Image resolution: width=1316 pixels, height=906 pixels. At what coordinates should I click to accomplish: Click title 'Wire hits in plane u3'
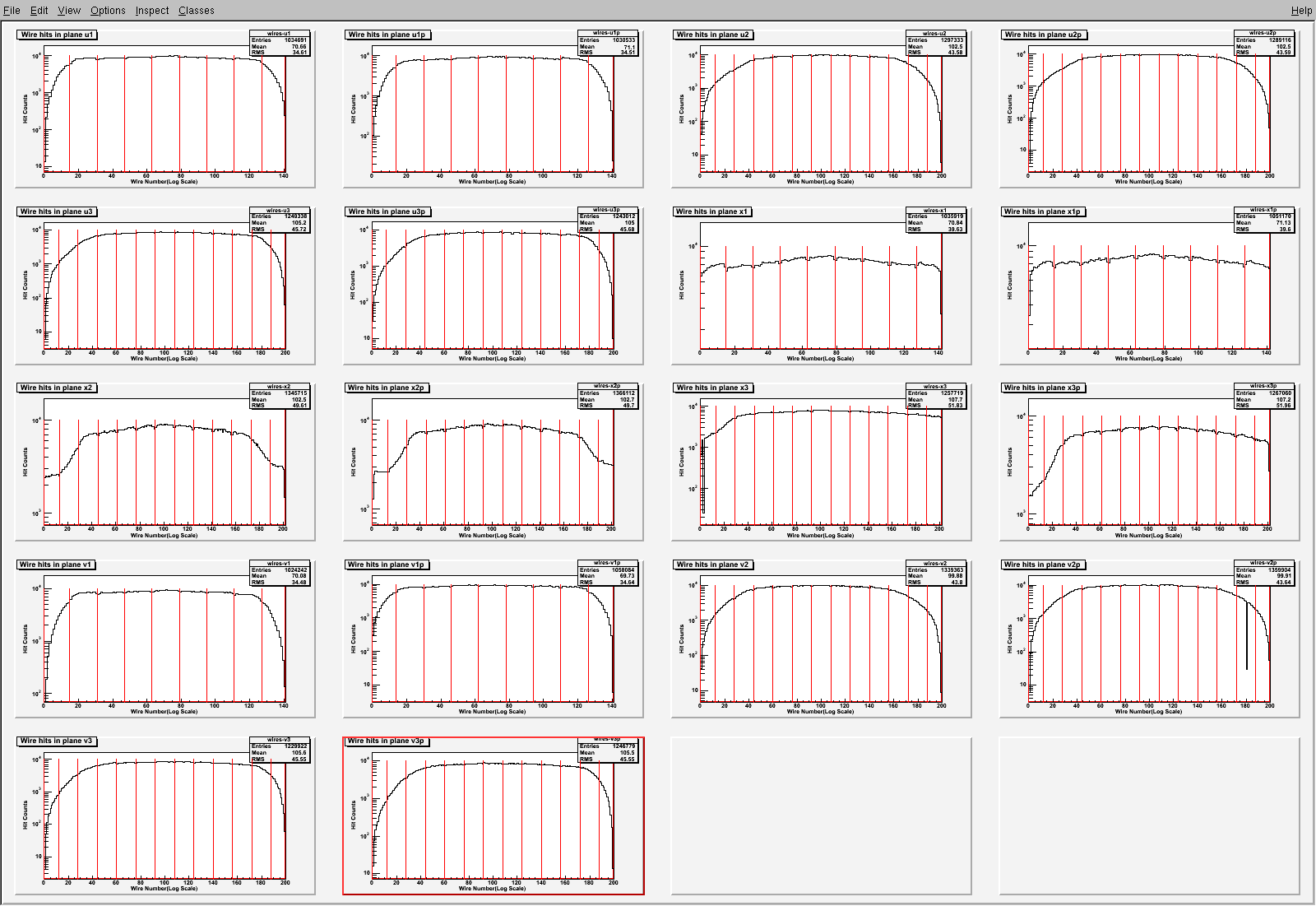pyautogui.click(x=57, y=211)
